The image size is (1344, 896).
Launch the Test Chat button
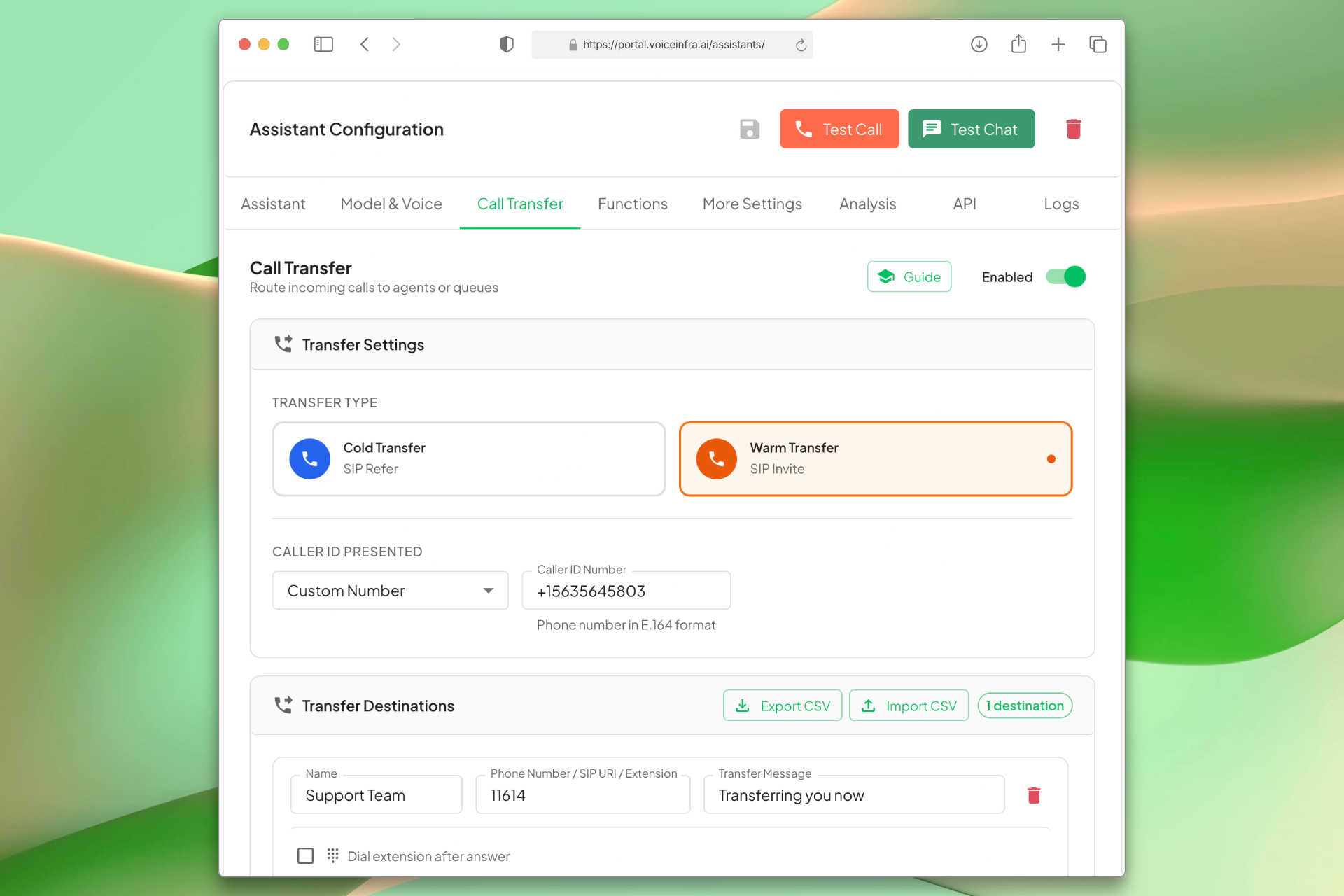[972, 129]
